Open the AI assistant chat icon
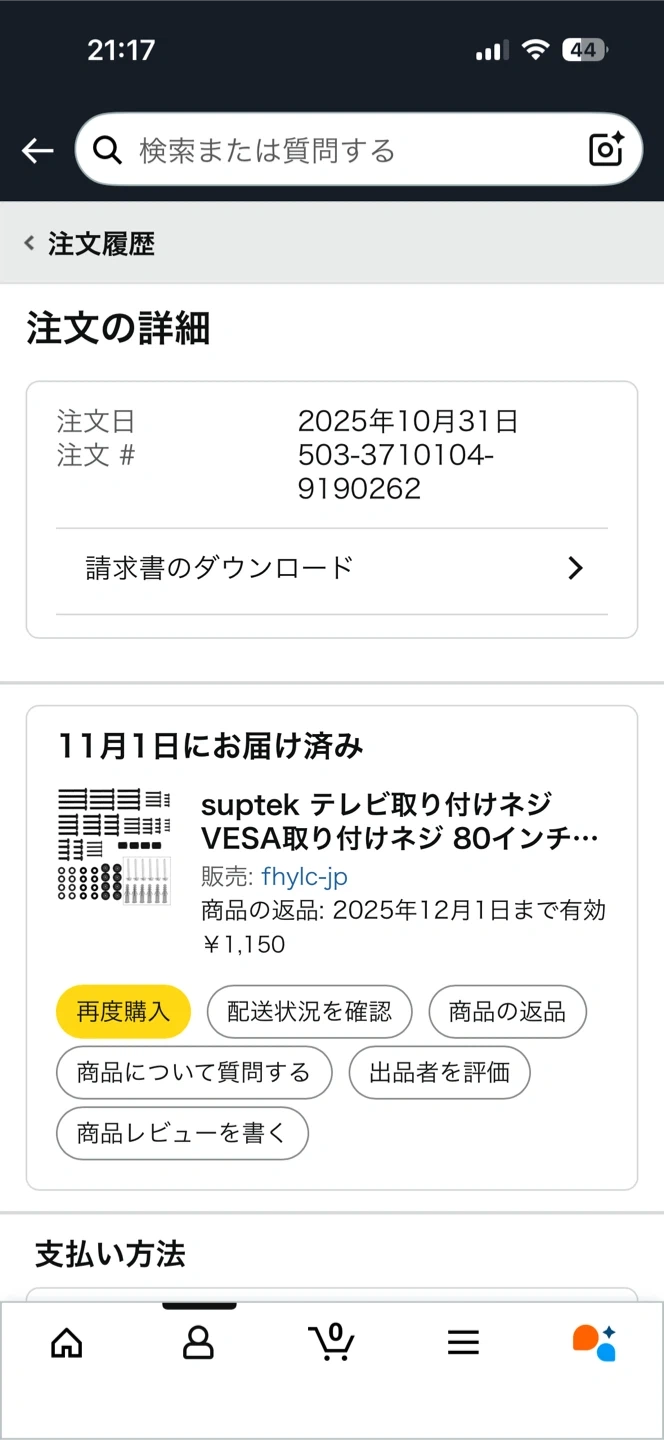This screenshot has width=664, height=1440. pyautogui.click(x=594, y=1342)
